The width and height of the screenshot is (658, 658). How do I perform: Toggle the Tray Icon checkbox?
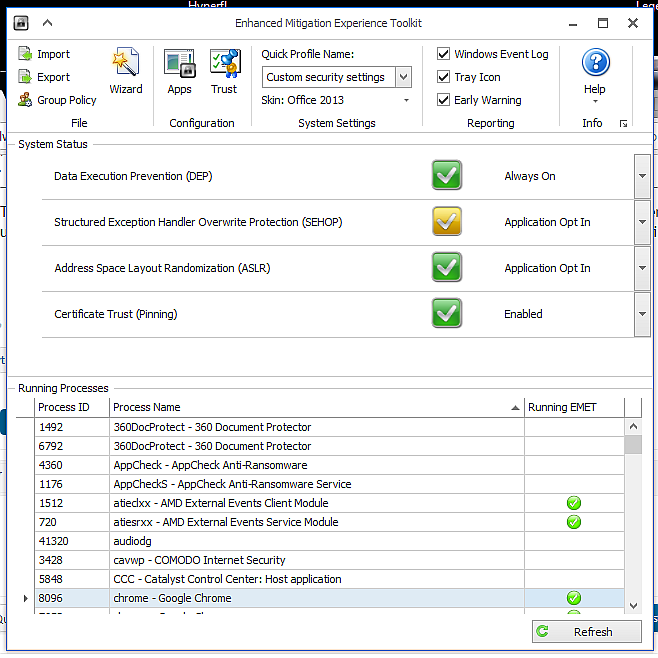click(x=443, y=77)
